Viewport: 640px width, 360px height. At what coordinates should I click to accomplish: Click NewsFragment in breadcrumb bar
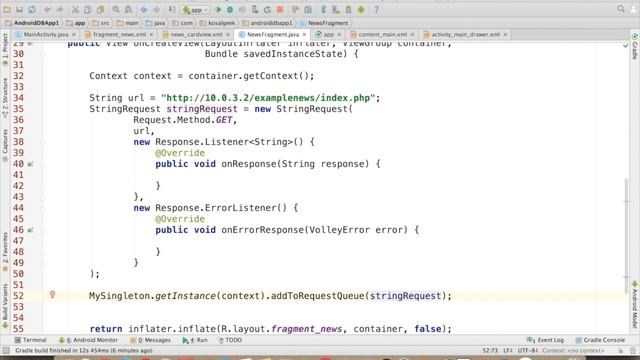pos(324,23)
